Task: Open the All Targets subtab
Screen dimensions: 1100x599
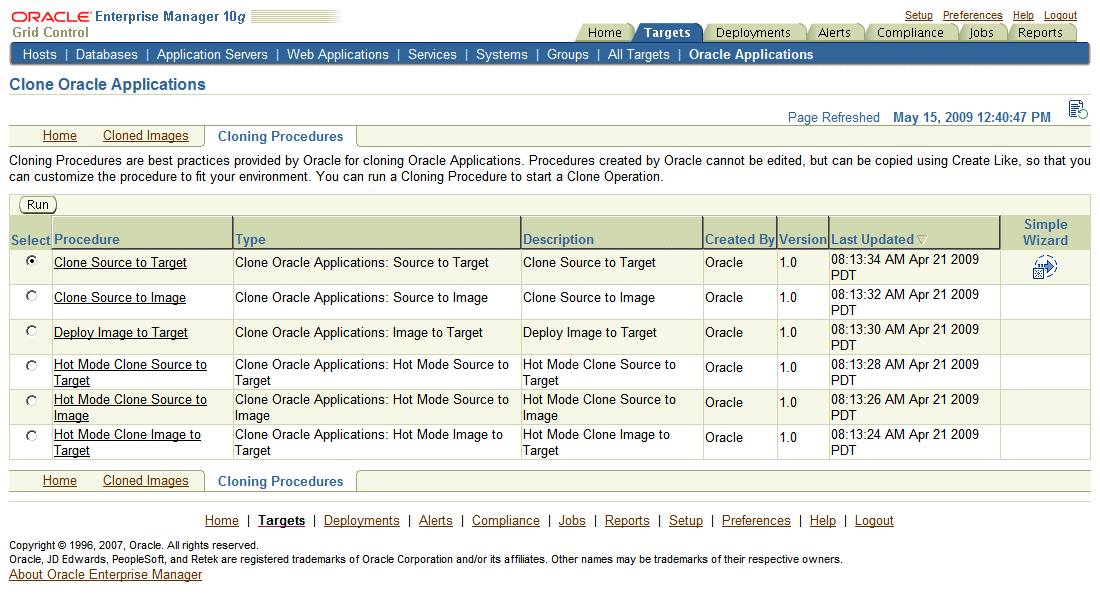Action: click(638, 54)
